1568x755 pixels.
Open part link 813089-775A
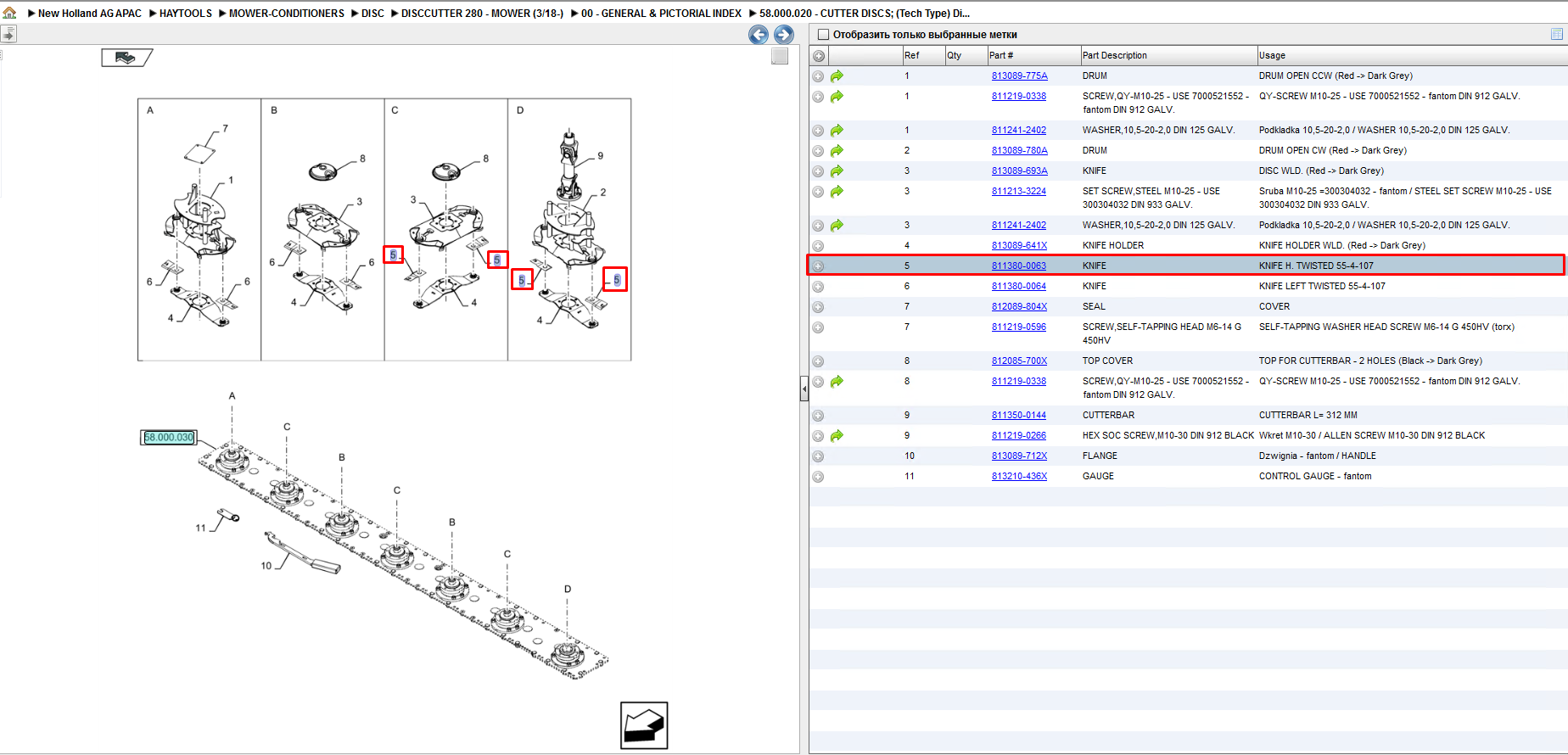pyautogui.click(x=1020, y=76)
